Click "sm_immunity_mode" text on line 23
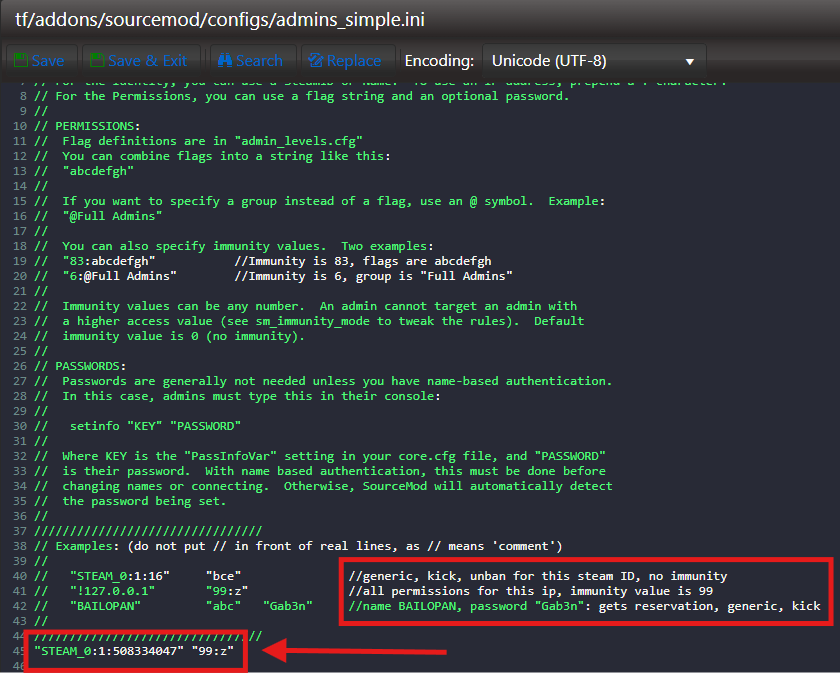This screenshot has height=673, width=840. pos(313,321)
